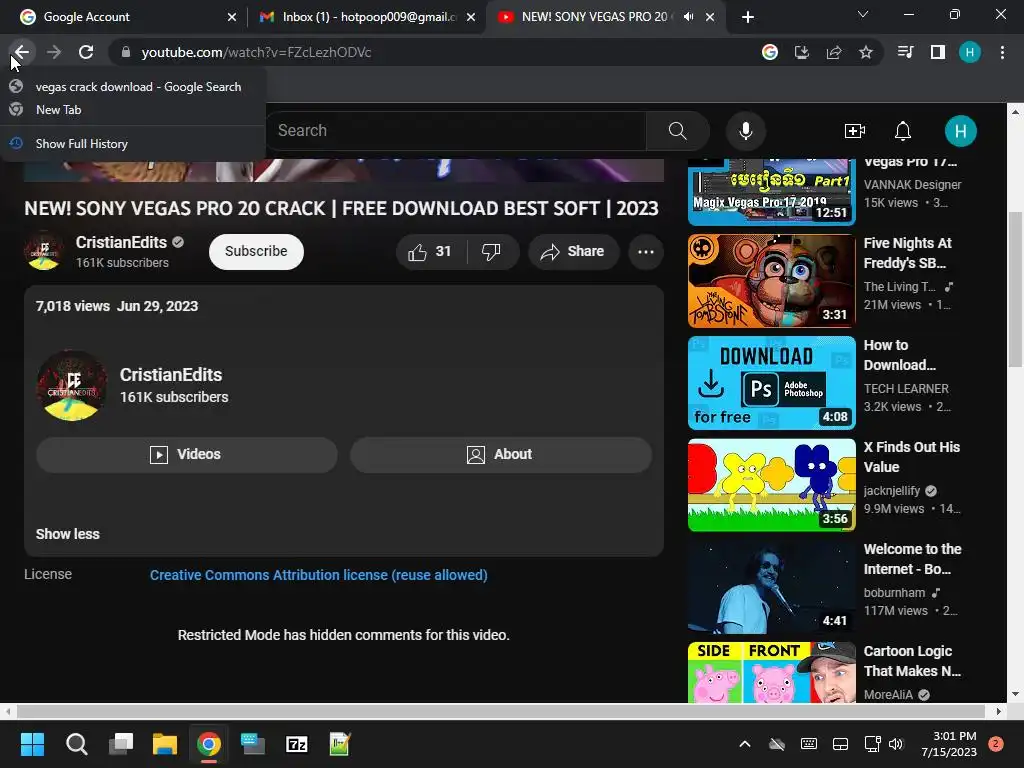Open Chrome three-dot menu
Image resolution: width=1024 pixels, height=768 pixels.
1002,52
